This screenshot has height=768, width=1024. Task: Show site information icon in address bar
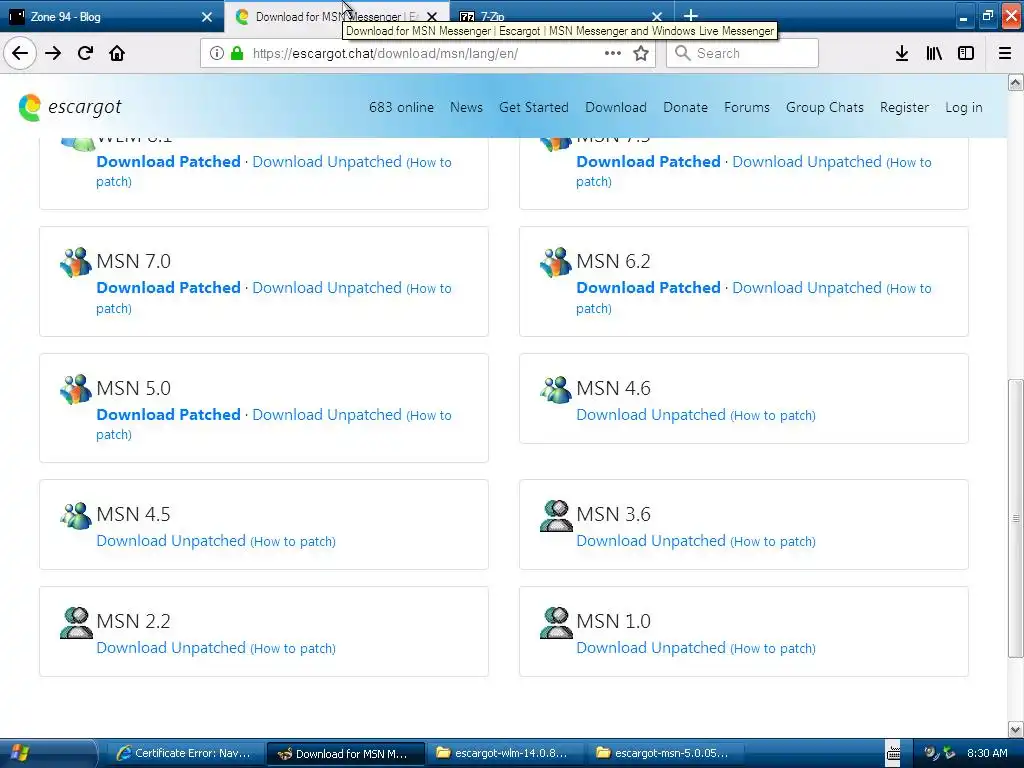(217, 53)
